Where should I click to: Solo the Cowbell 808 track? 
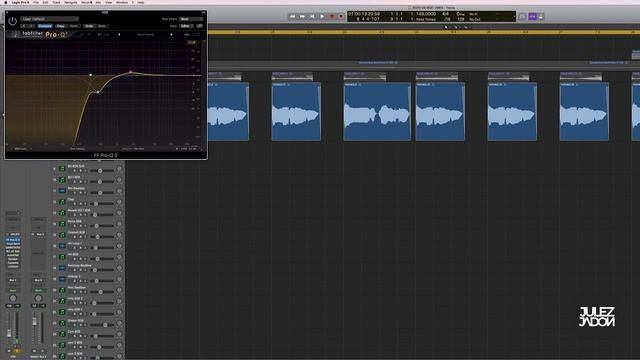pyautogui.click(x=80, y=237)
